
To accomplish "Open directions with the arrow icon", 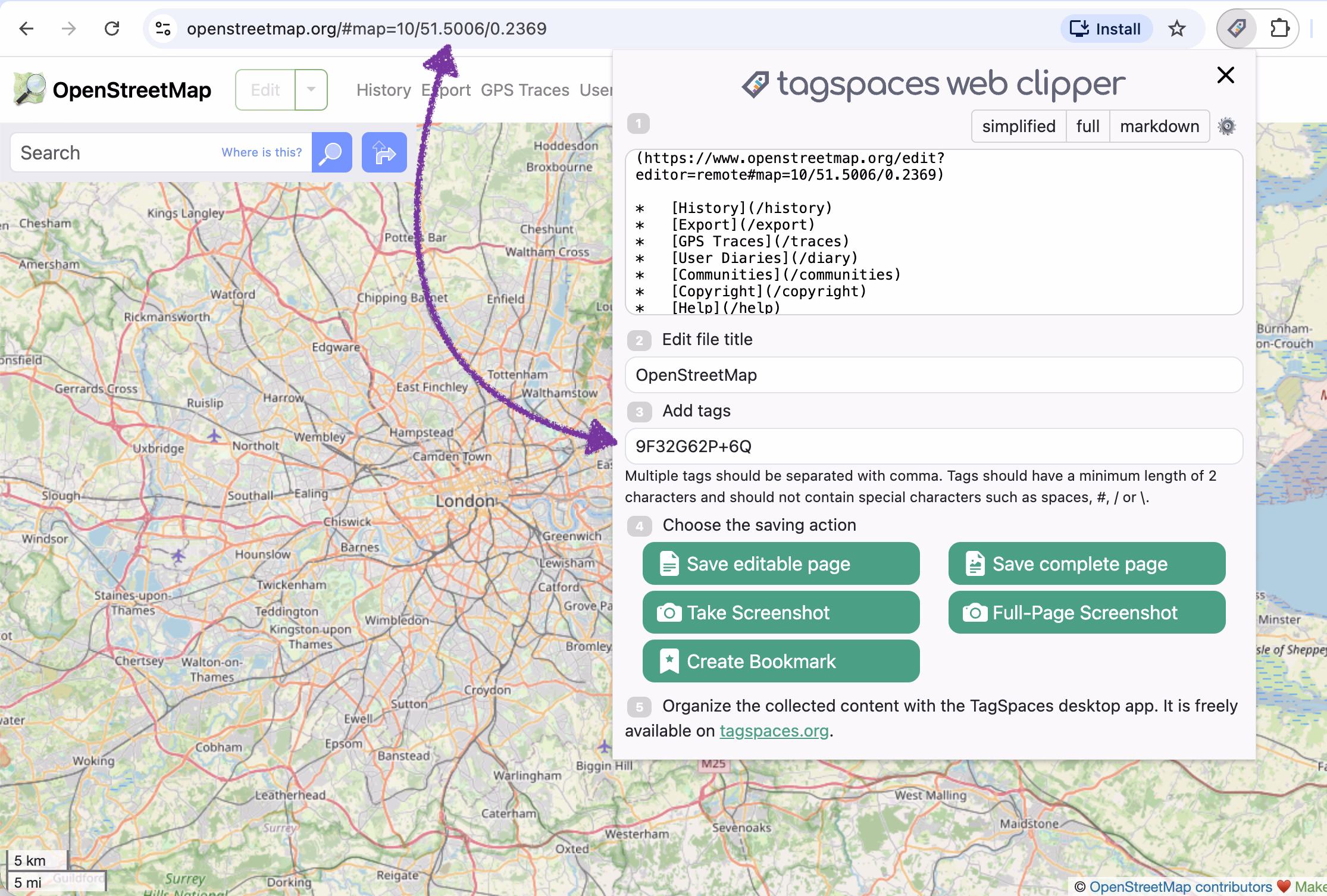I will point(384,153).
